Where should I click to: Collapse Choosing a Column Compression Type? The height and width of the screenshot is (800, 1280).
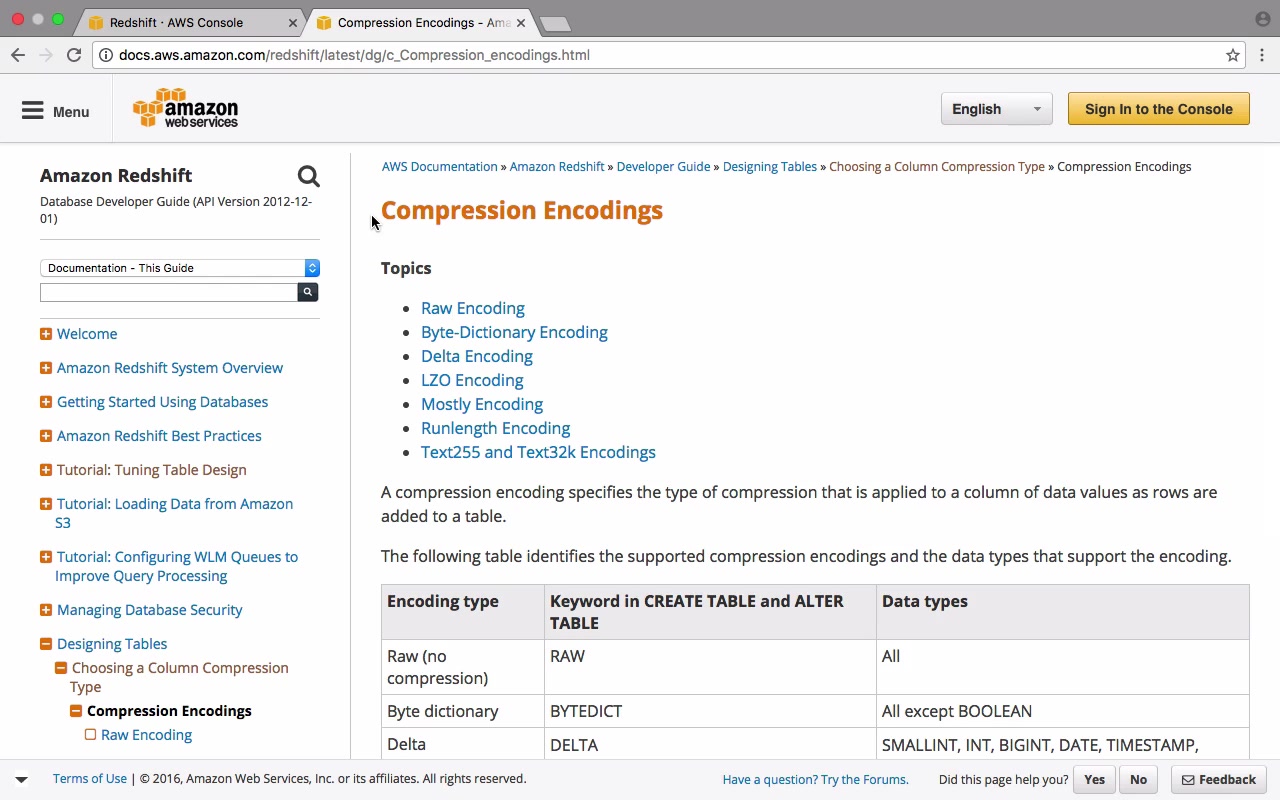[61, 668]
